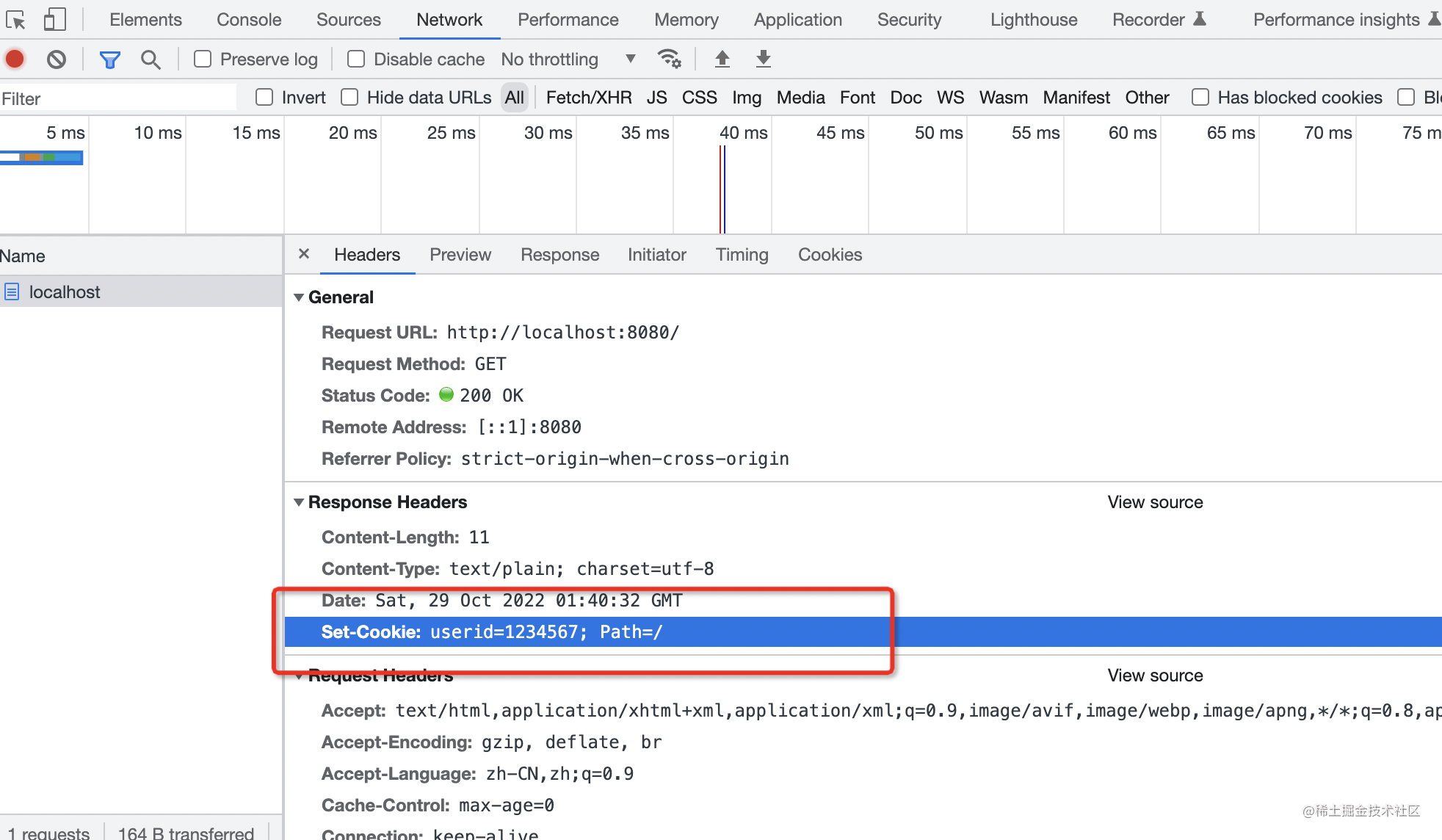The height and width of the screenshot is (840, 1442).
Task: Click the inspect element selector icon
Action: [15, 20]
